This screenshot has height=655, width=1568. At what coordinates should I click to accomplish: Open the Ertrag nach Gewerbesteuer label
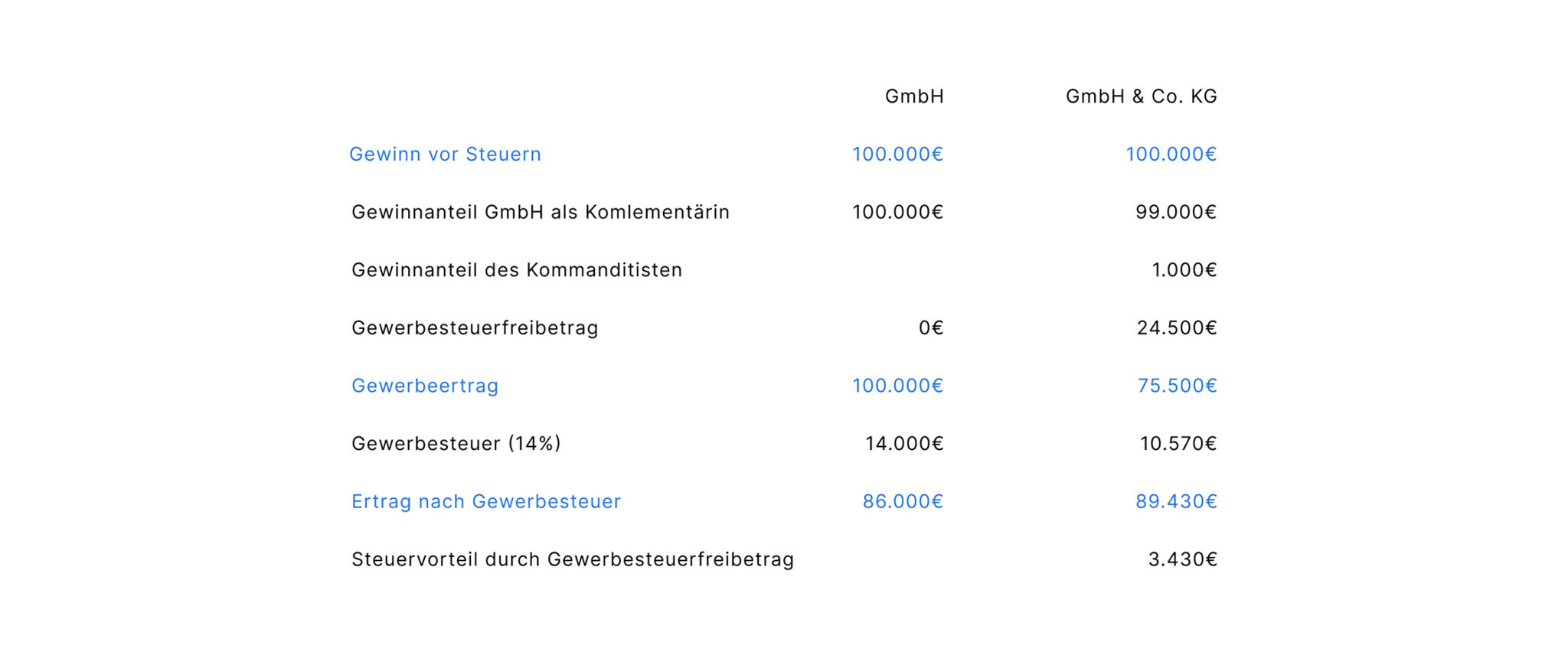pos(486,502)
